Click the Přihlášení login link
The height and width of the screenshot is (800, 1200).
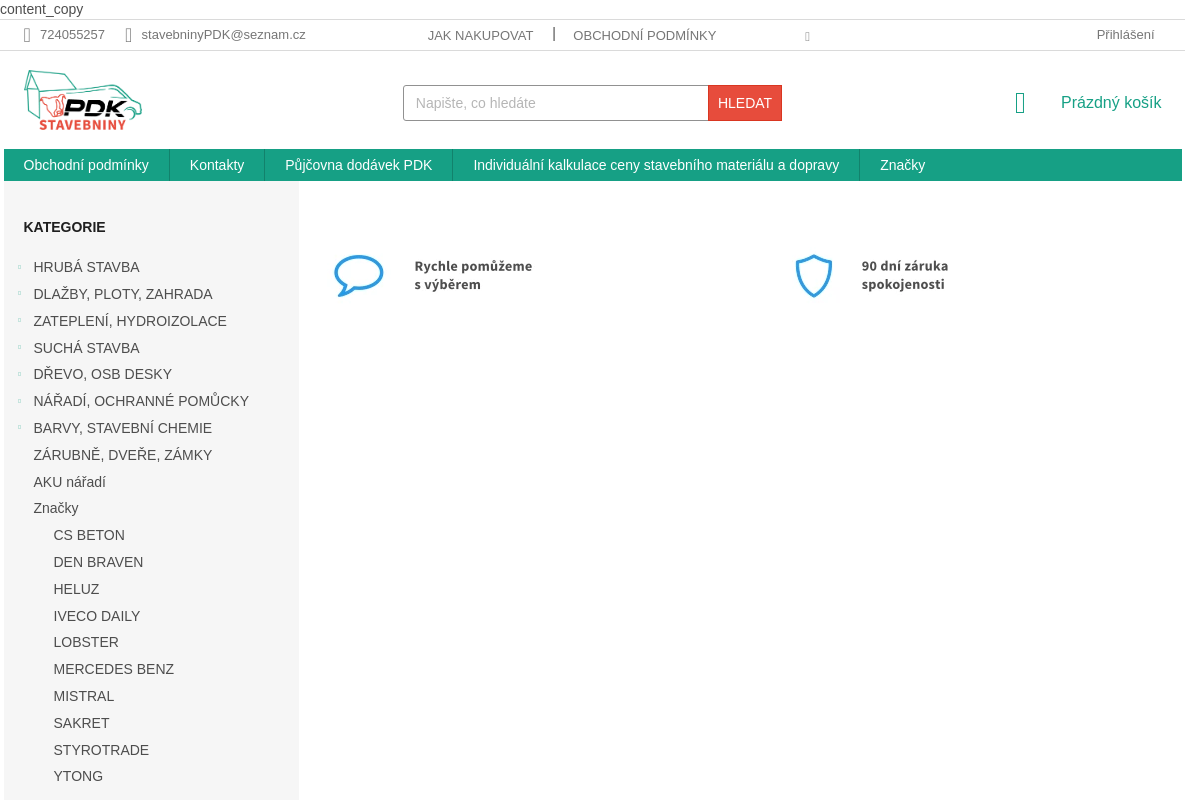[1125, 35]
